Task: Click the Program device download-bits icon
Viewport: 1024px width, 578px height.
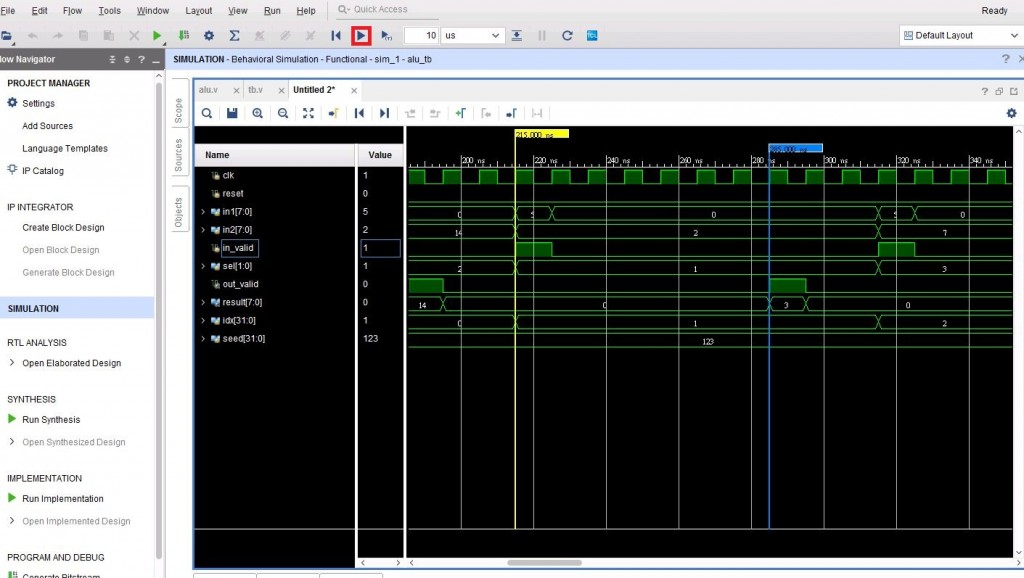Action: point(184,35)
